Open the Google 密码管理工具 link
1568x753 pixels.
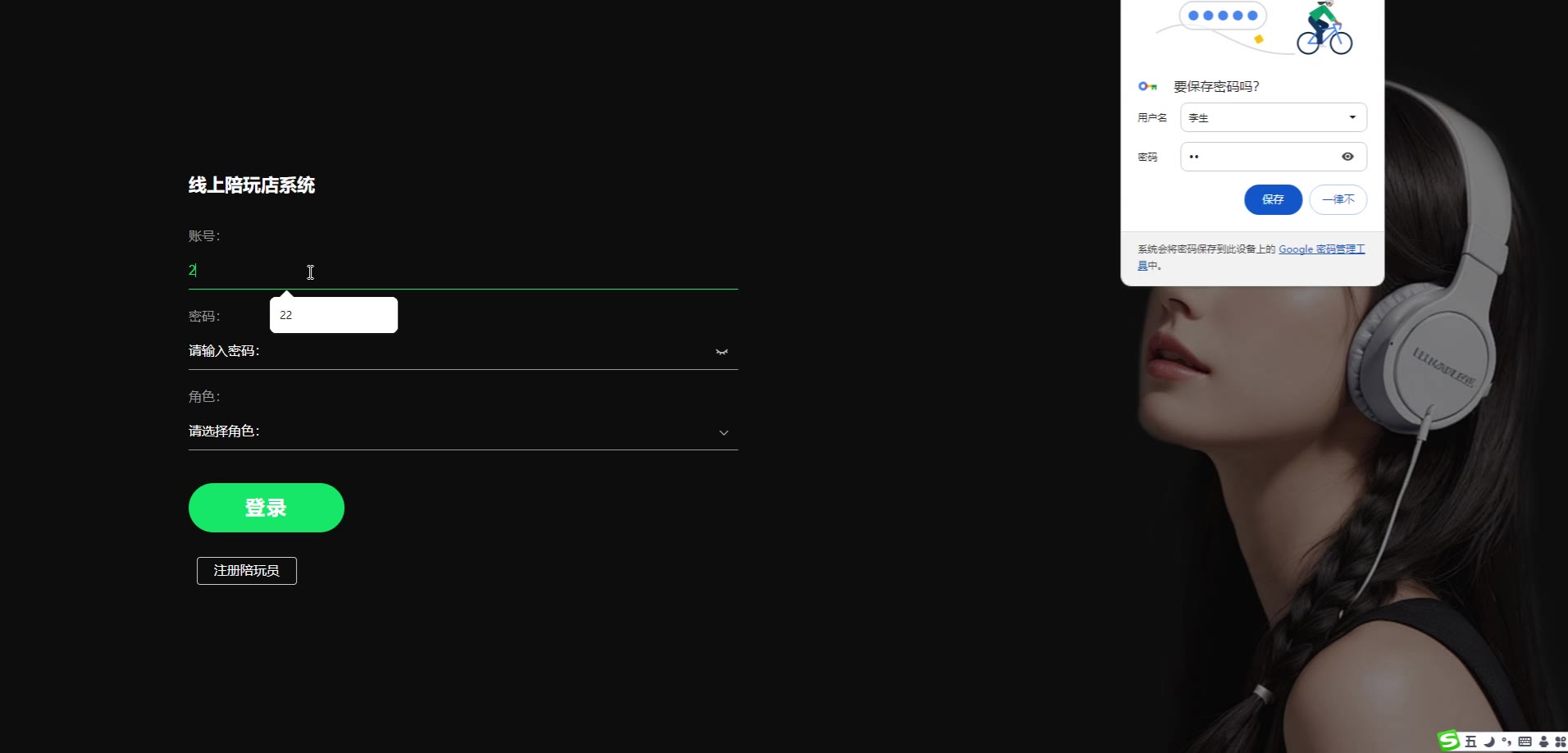coord(1321,249)
